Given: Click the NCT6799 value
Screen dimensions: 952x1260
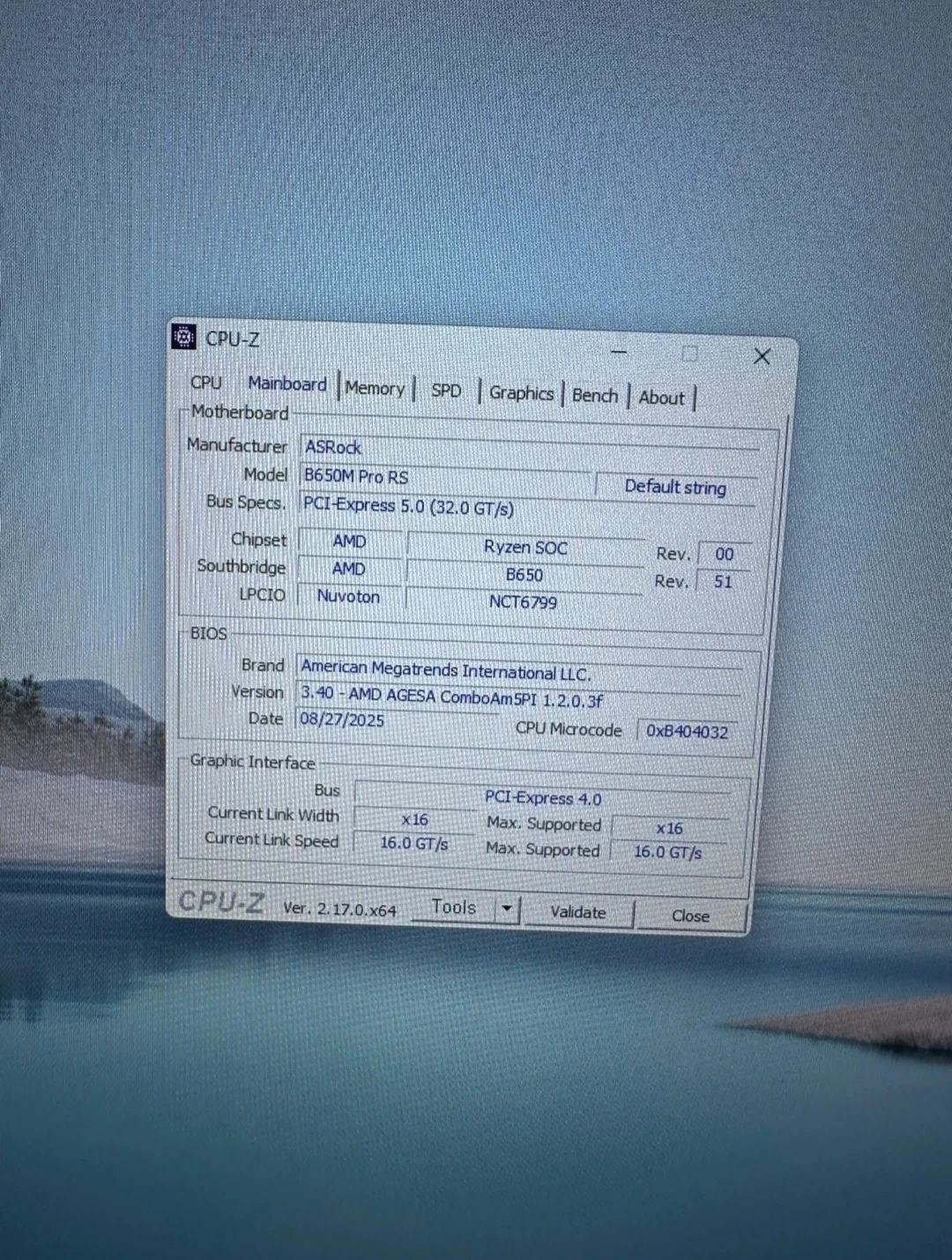Looking at the screenshot, I should pyautogui.click(x=523, y=602).
